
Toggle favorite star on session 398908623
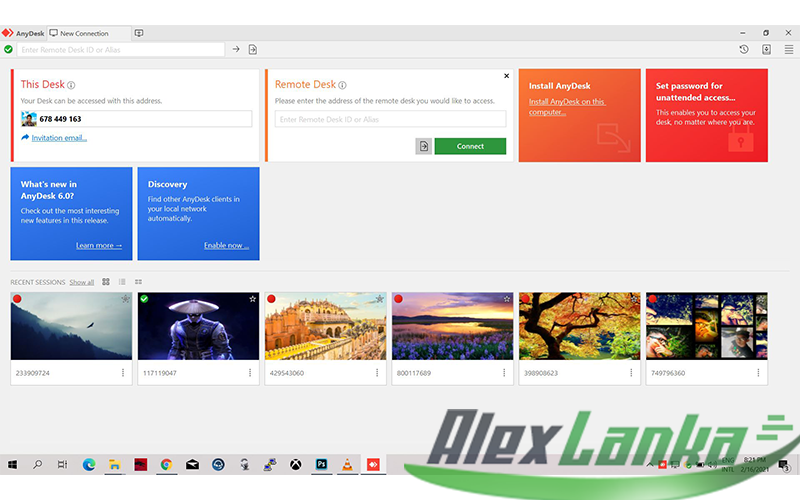(x=634, y=299)
